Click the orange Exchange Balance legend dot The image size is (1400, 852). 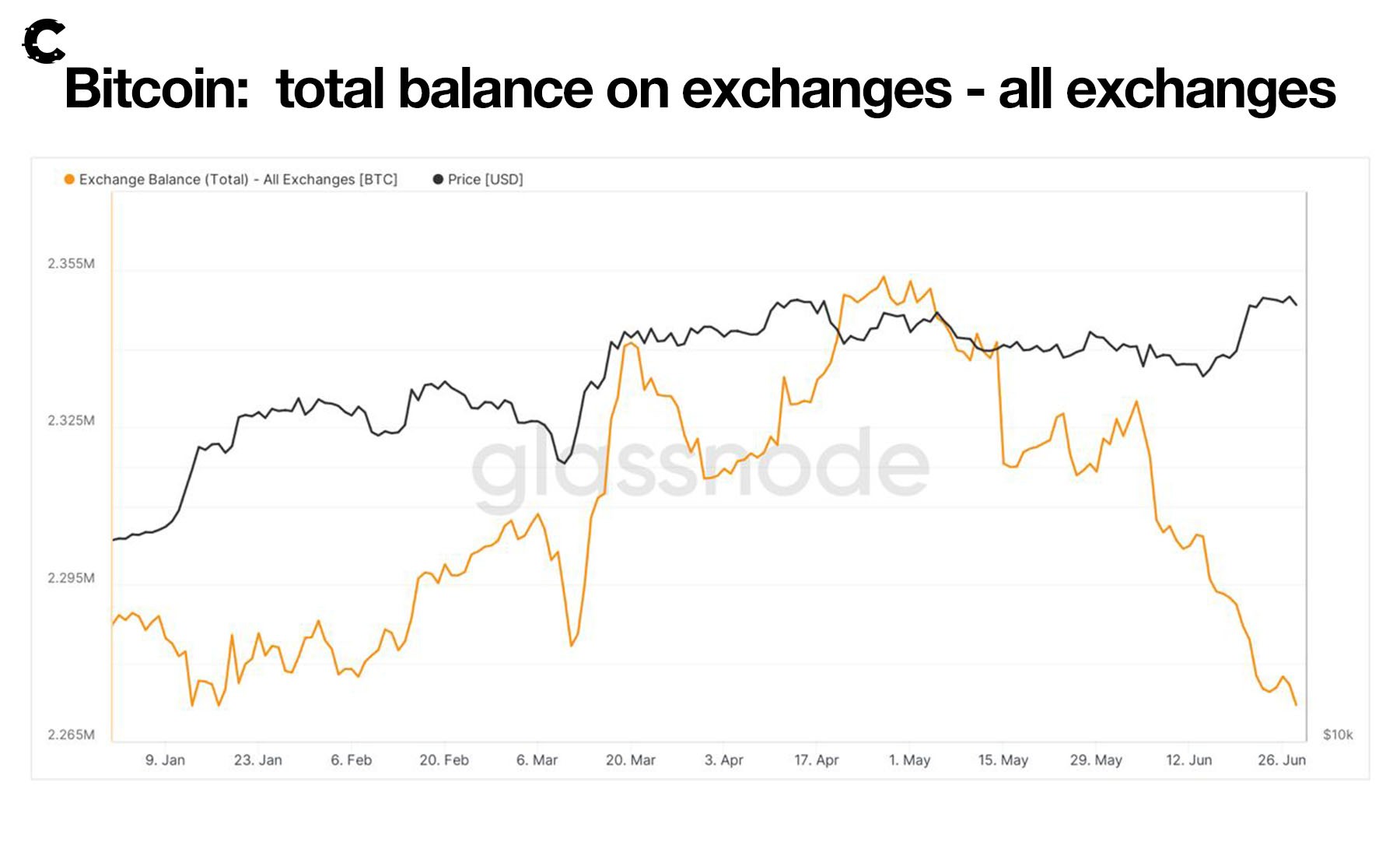69,180
